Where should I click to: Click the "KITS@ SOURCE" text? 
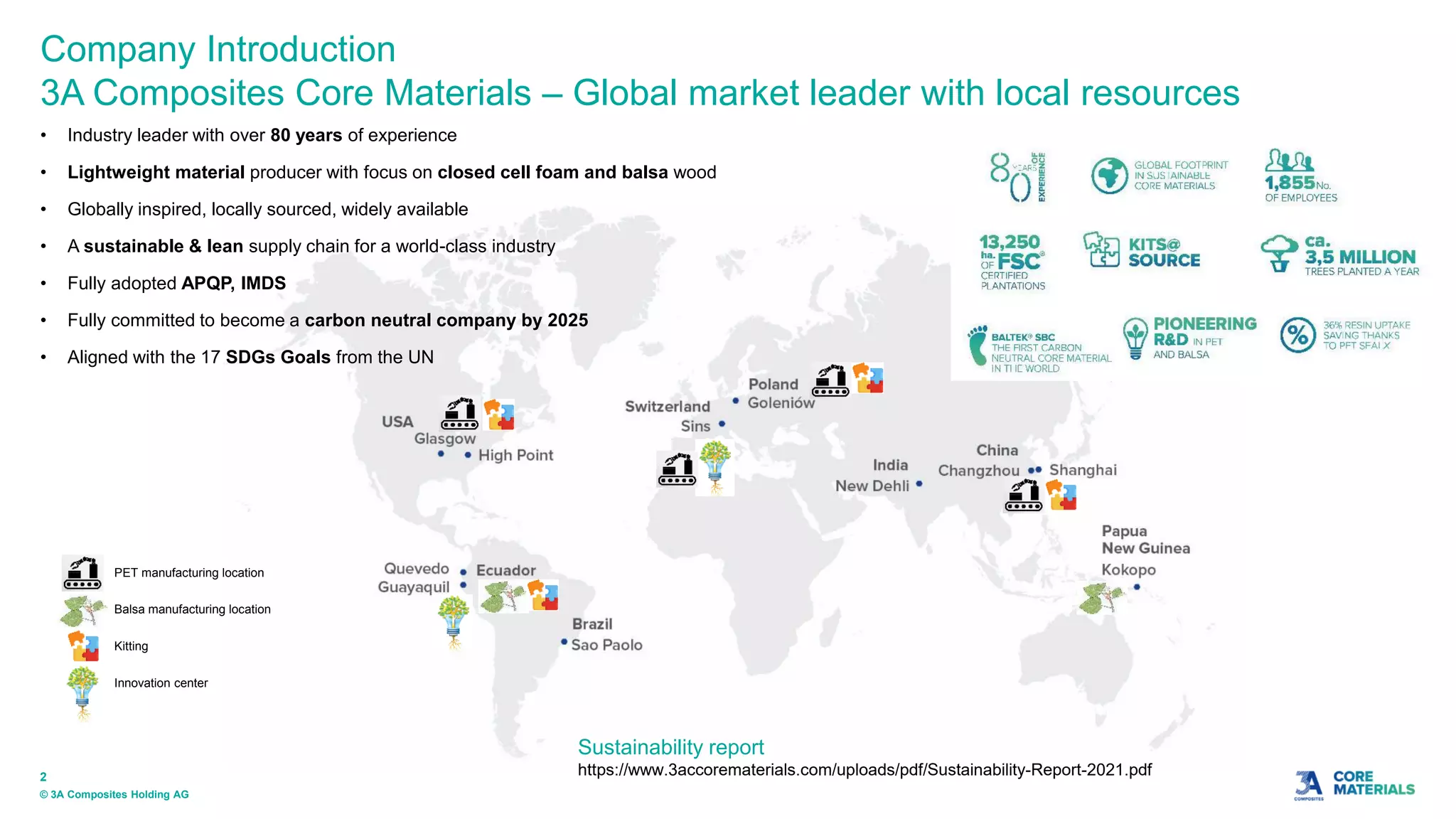(1164, 252)
